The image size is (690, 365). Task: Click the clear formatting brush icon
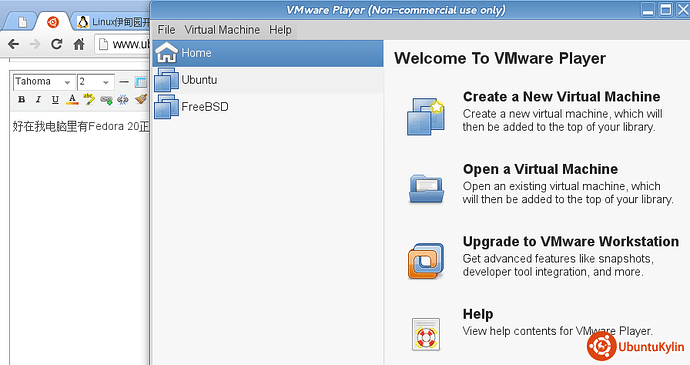[x=140, y=99]
